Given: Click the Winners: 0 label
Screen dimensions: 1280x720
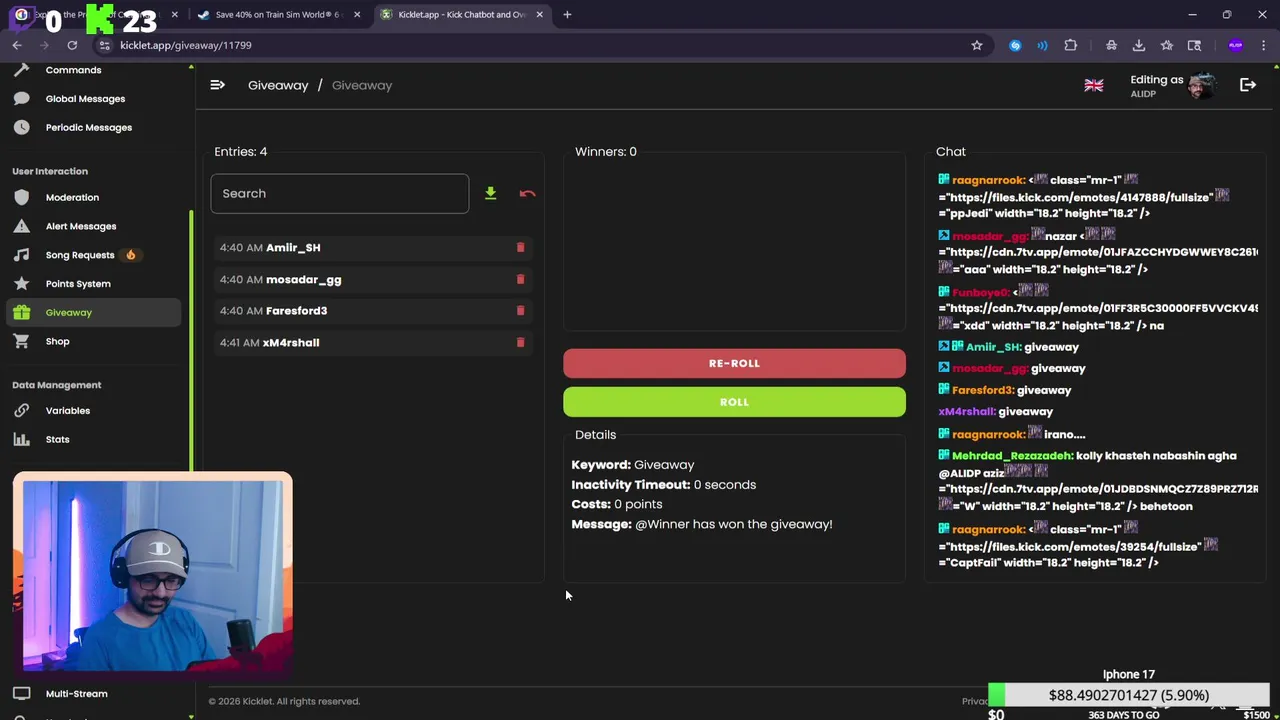Looking at the screenshot, I should [x=606, y=151].
